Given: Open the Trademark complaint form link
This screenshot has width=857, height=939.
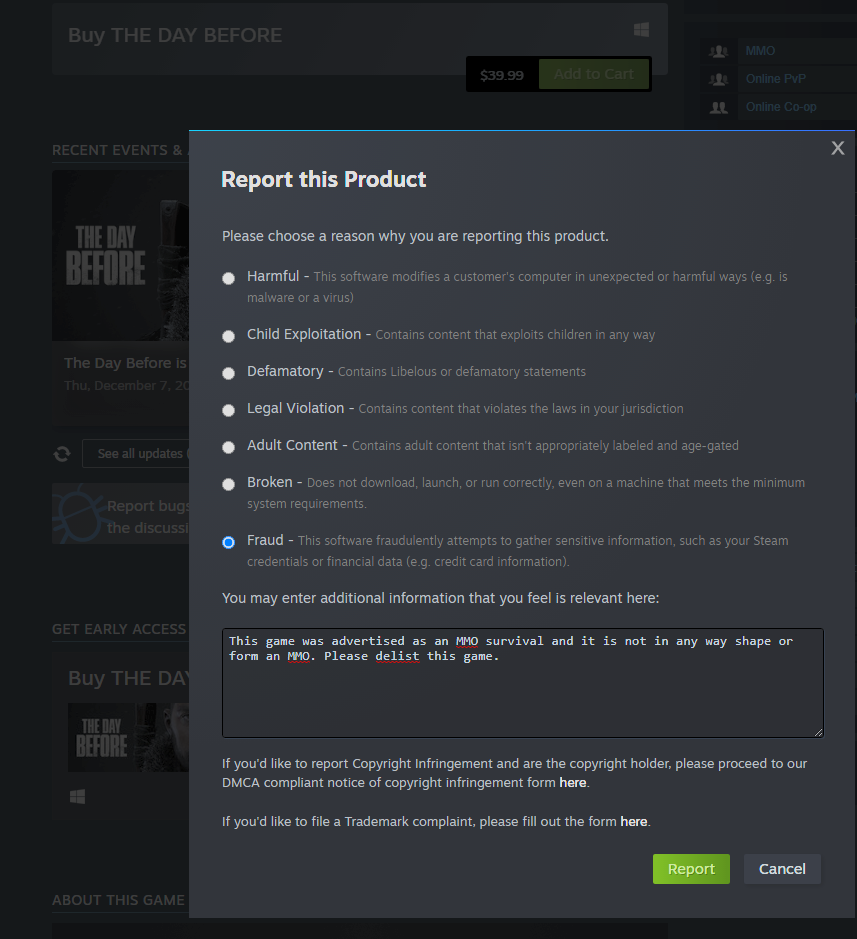Looking at the screenshot, I should (x=634, y=822).
